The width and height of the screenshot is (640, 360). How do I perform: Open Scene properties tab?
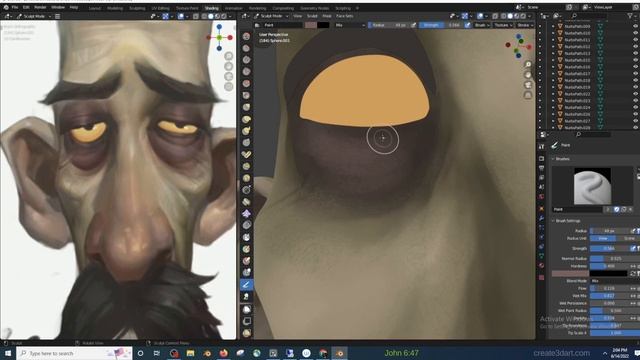pos(542,187)
